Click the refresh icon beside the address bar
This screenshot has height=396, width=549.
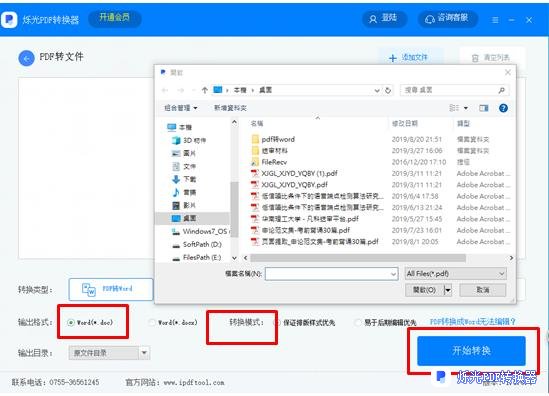click(x=388, y=90)
